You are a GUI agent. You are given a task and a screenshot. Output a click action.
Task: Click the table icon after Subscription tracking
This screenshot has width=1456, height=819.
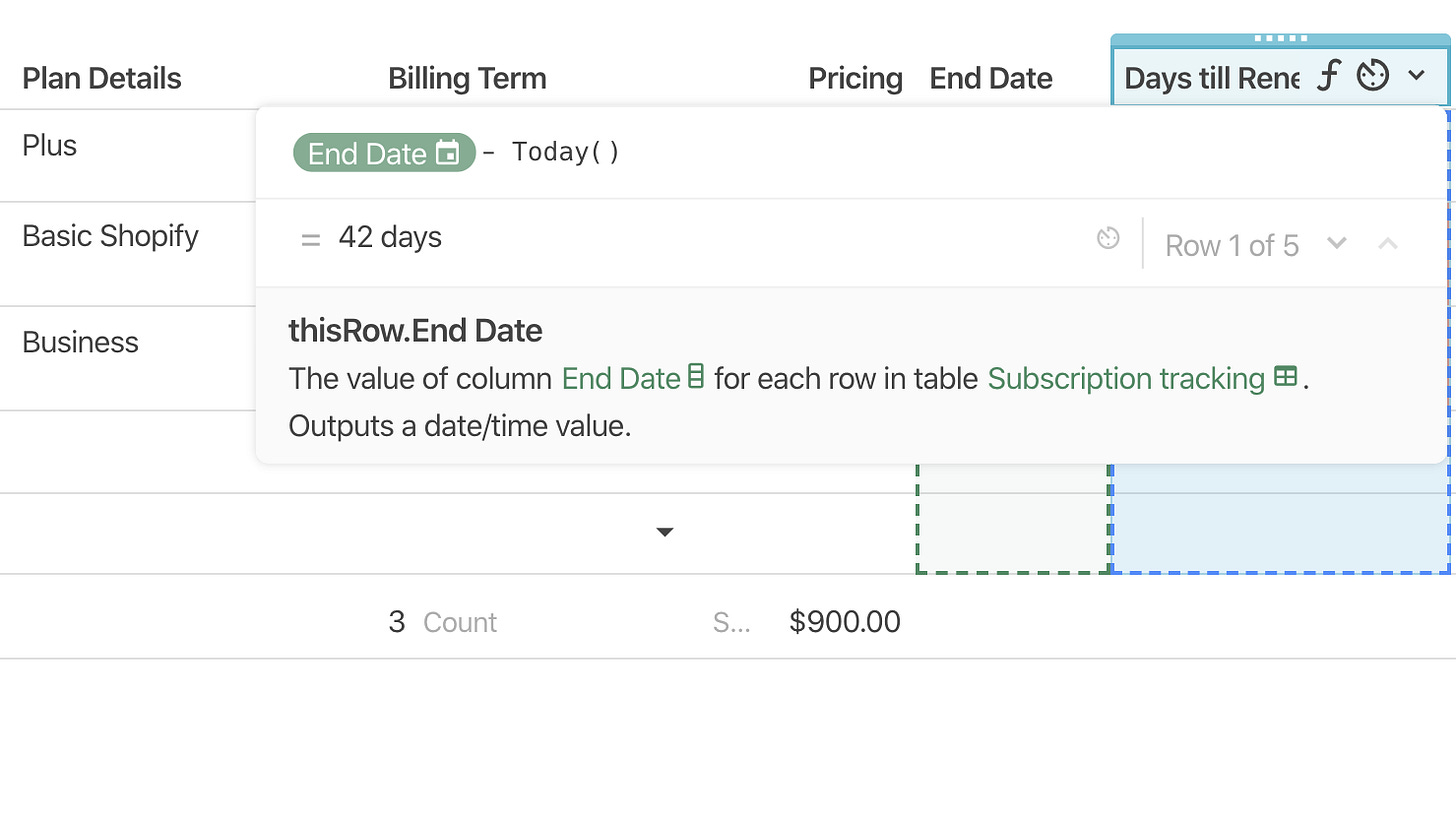1286,377
